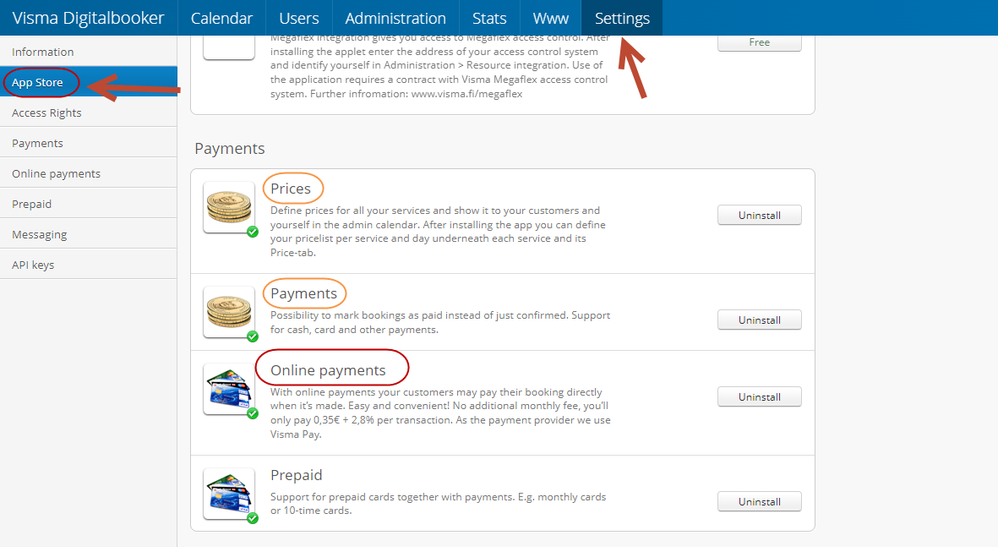998x547 pixels.
Task: Click the Megaflex app icon at top
Action: (229, 47)
